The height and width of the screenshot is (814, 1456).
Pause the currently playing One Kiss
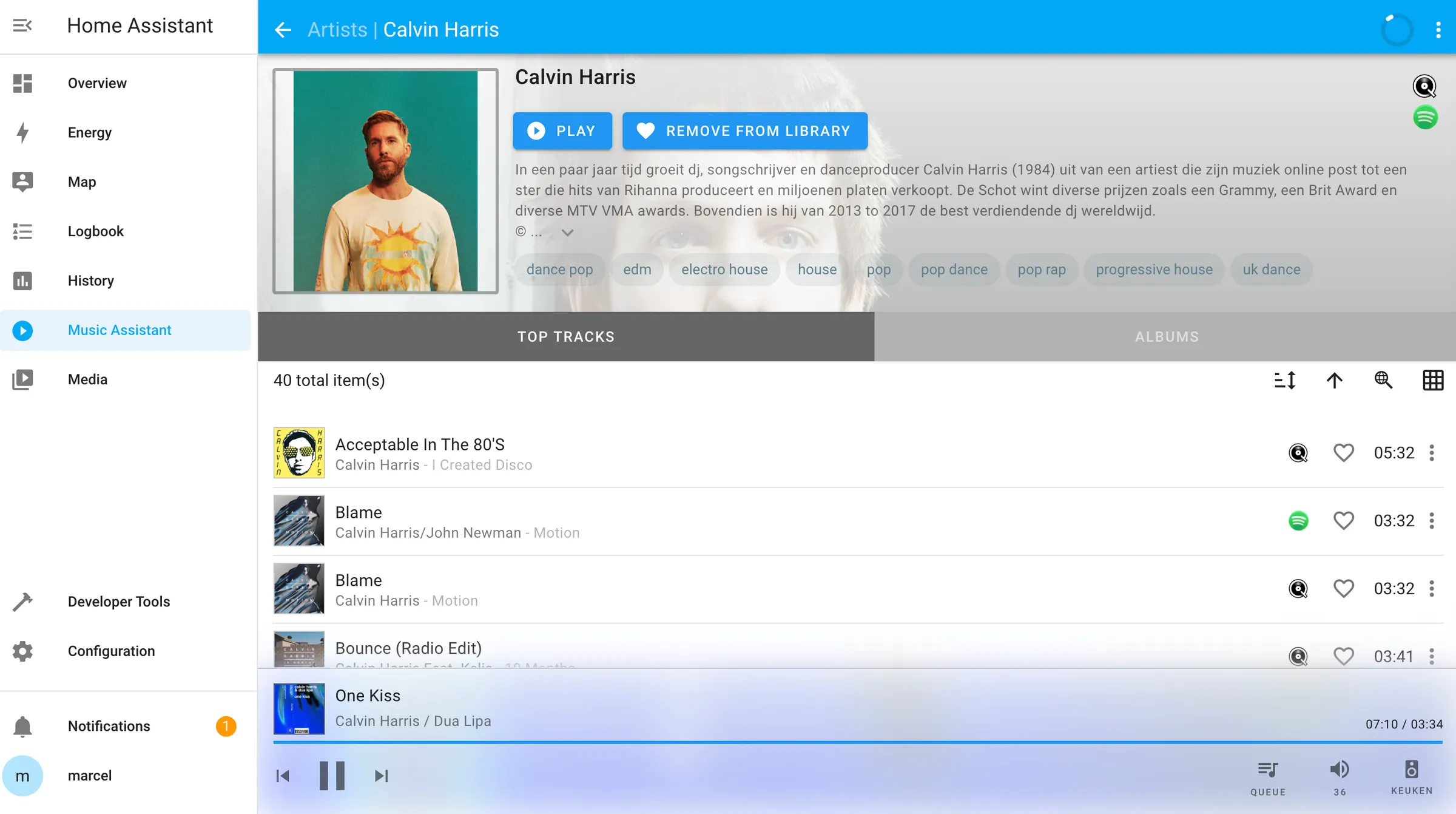(332, 775)
